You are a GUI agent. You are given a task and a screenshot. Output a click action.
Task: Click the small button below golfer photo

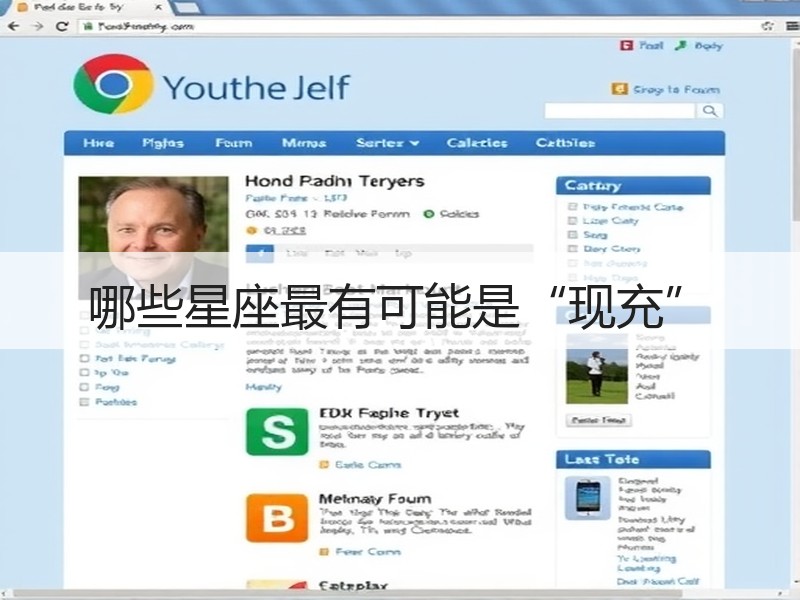pyautogui.click(x=599, y=420)
